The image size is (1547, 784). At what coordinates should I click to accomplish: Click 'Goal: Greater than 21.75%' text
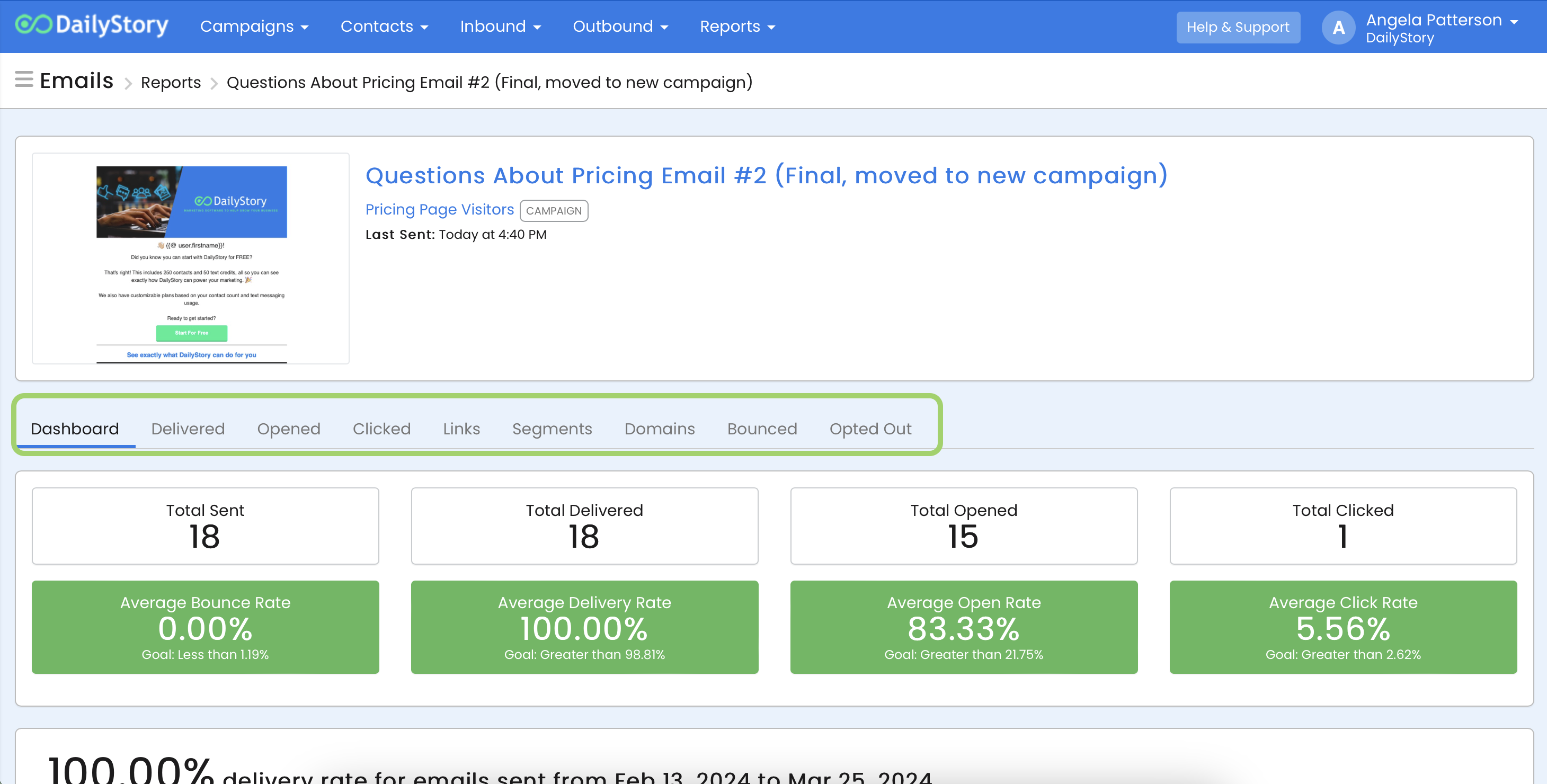click(x=963, y=654)
